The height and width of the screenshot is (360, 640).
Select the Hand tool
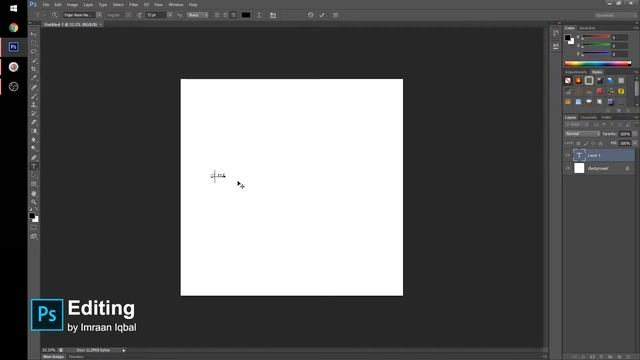[34, 193]
